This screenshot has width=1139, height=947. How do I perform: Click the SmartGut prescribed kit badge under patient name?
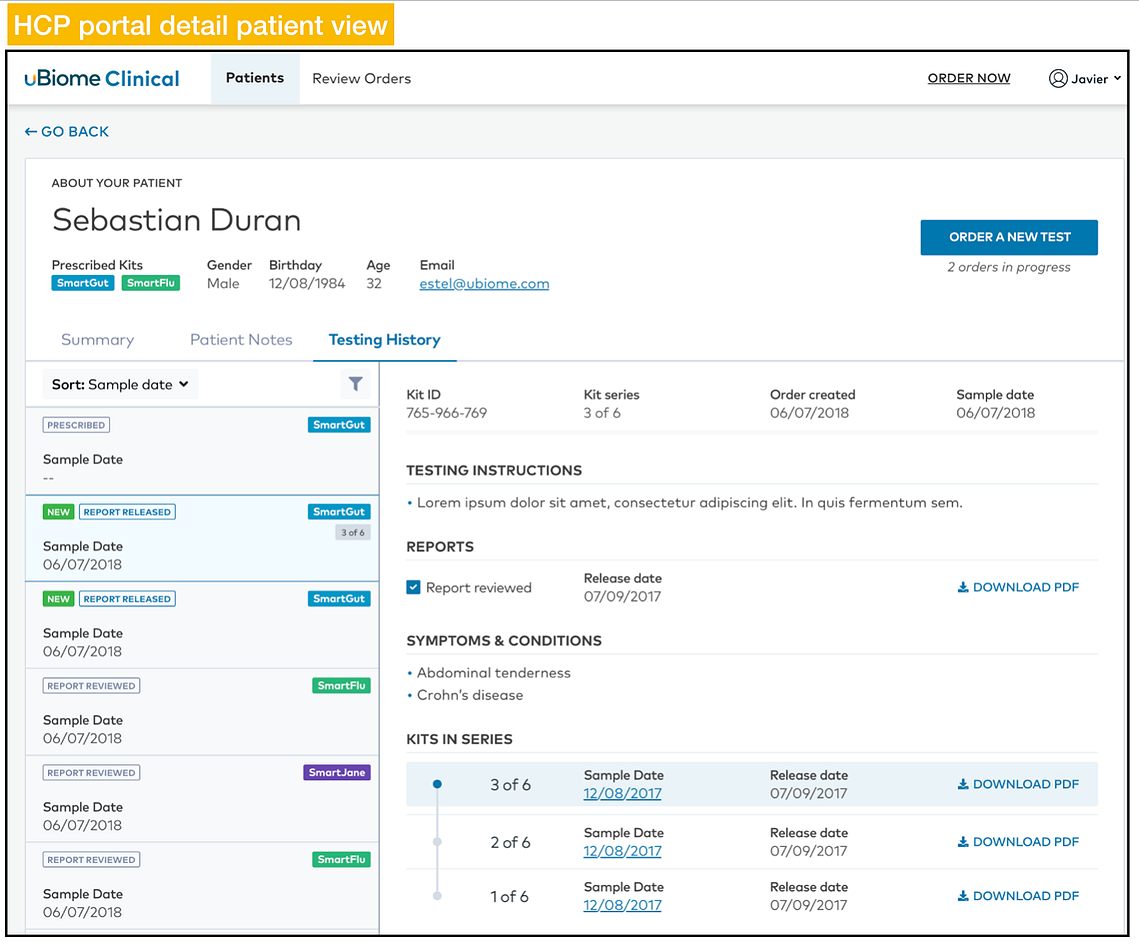[x=83, y=283]
